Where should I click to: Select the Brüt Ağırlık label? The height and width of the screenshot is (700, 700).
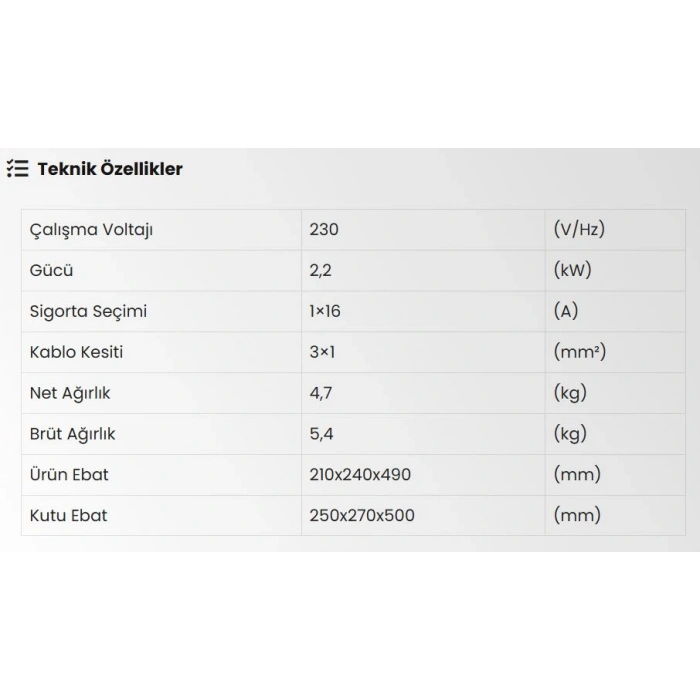[74, 434]
